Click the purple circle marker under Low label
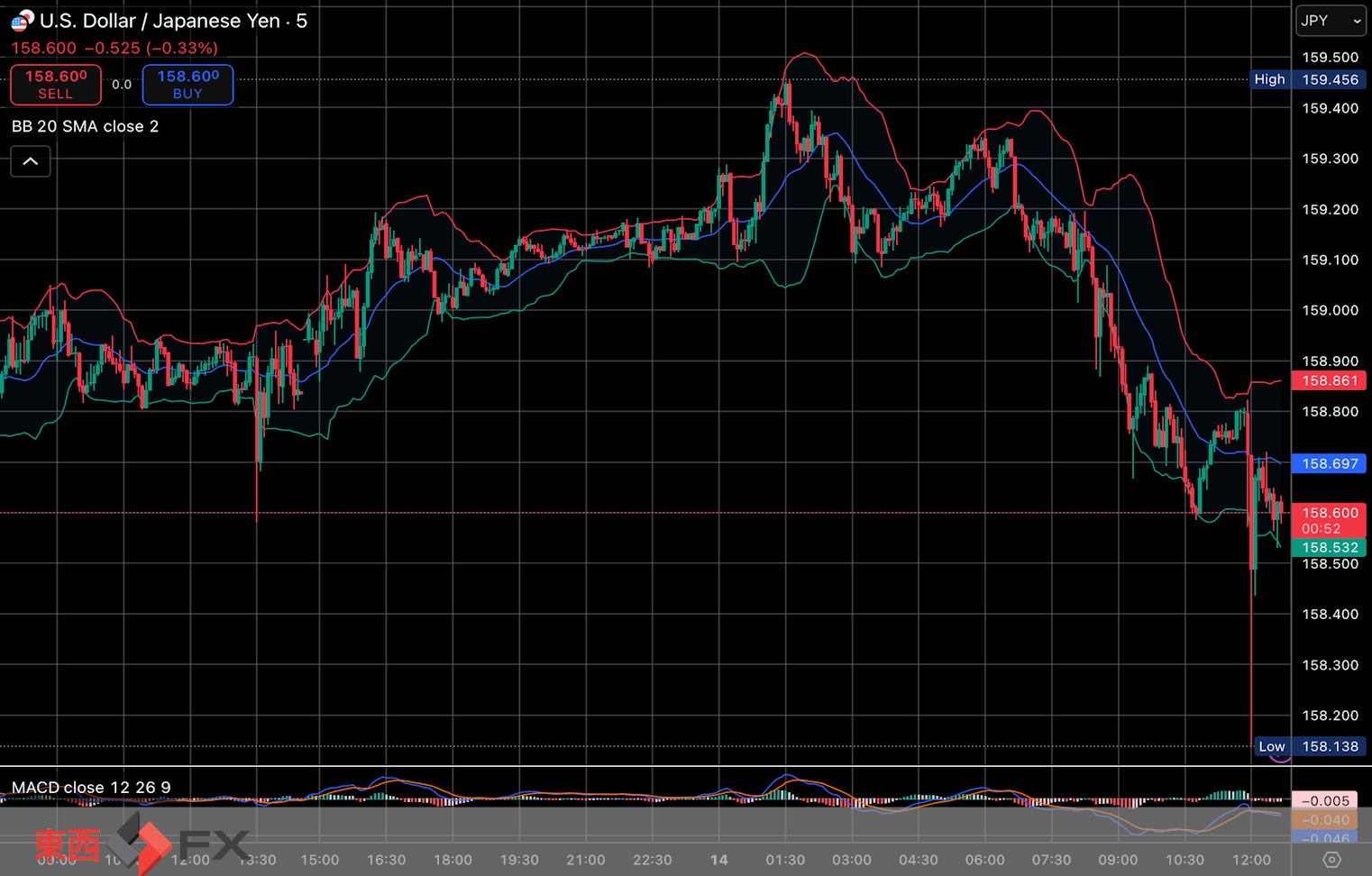Screen dimensions: 1372x876 [x=1279, y=759]
